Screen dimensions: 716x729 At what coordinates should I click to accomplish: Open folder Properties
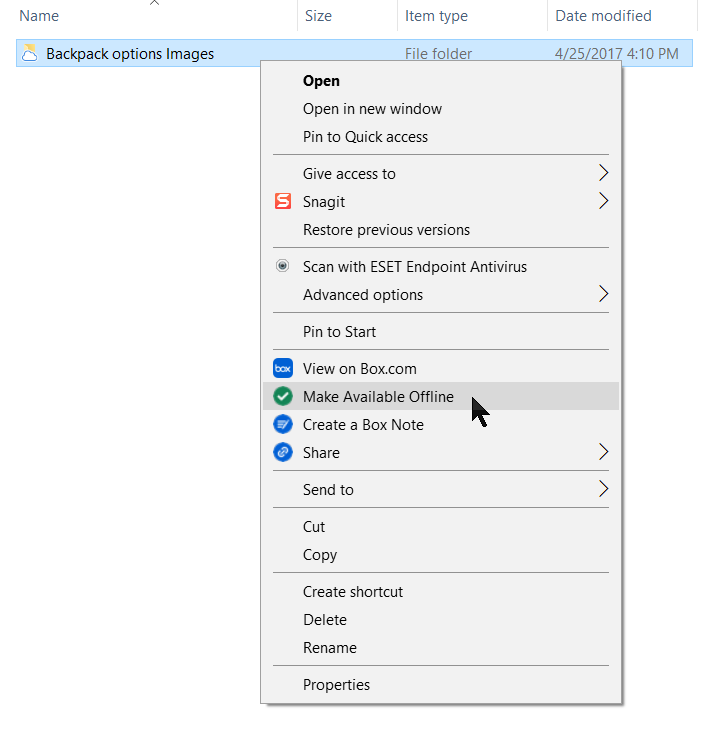point(336,685)
